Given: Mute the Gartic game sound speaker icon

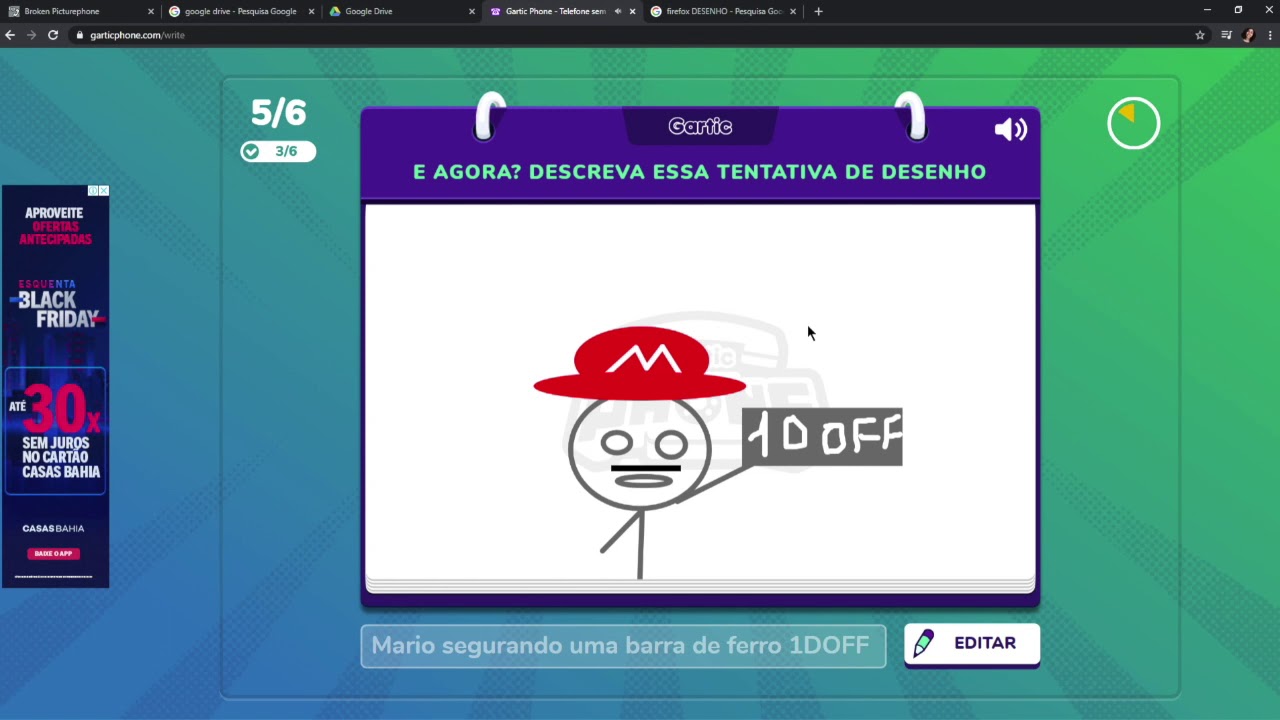Looking at the screenshot, I should pyautogui.click(x=1010, y=130).
